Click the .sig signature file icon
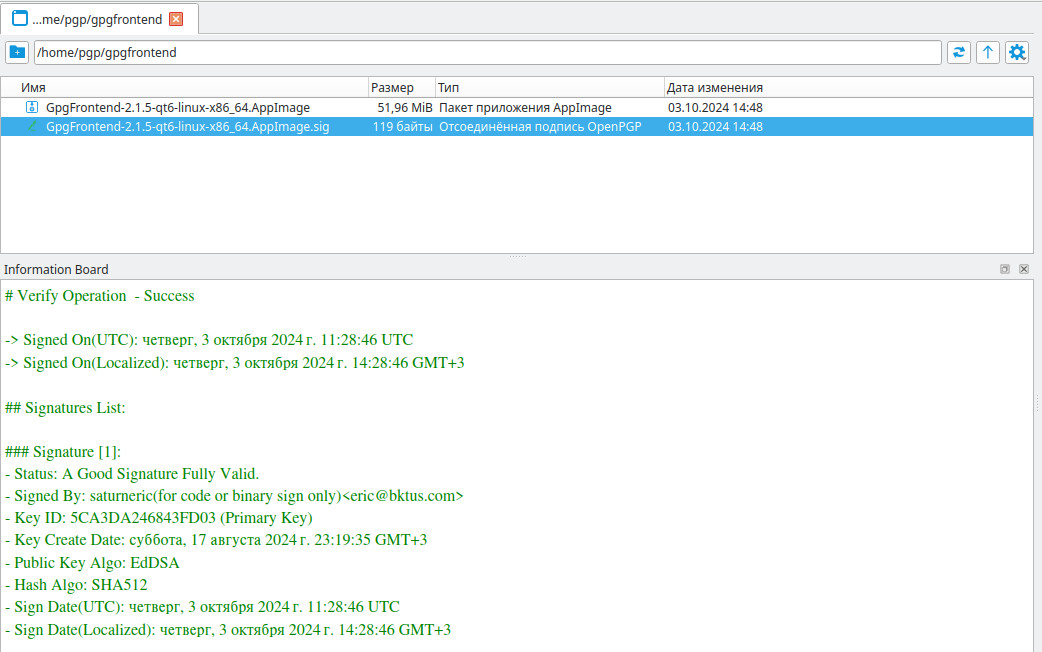Screen dimensions: 1042x652 coord(31,127)
